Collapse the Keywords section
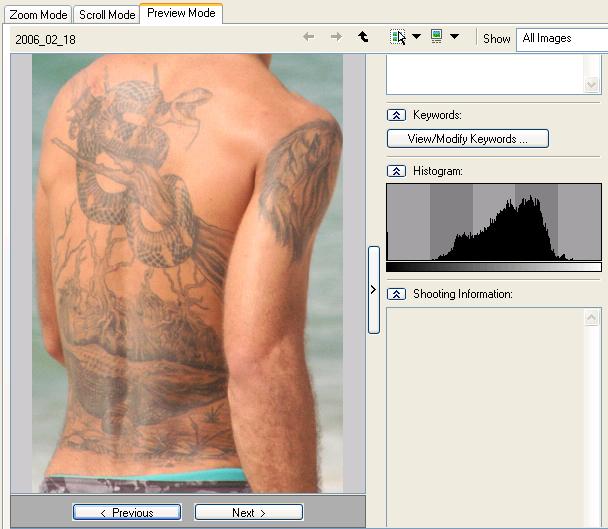 point(396,116)
